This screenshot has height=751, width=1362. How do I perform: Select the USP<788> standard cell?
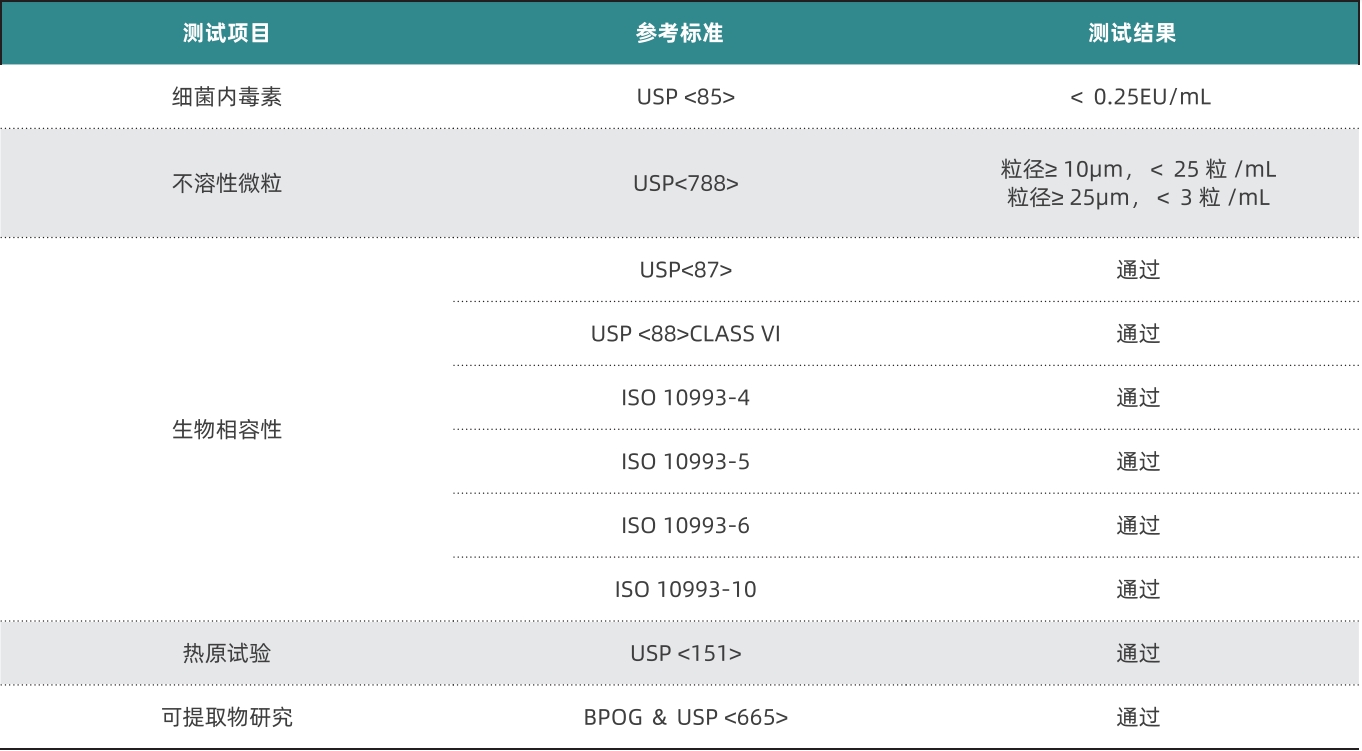click(686, 183)
